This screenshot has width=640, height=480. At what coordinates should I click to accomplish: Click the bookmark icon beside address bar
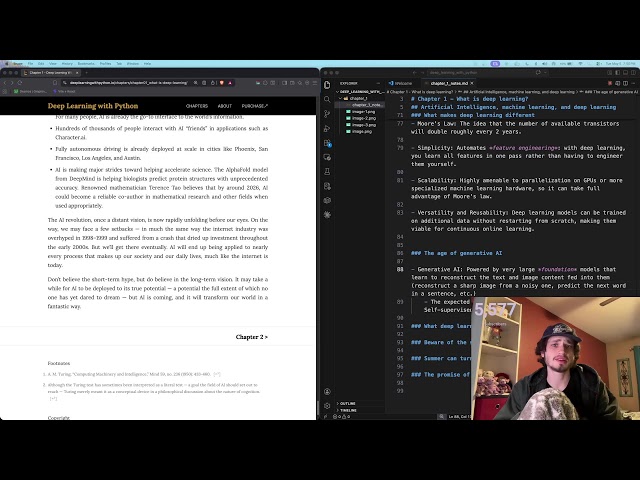pyautogui.click(x=55, y=83)
